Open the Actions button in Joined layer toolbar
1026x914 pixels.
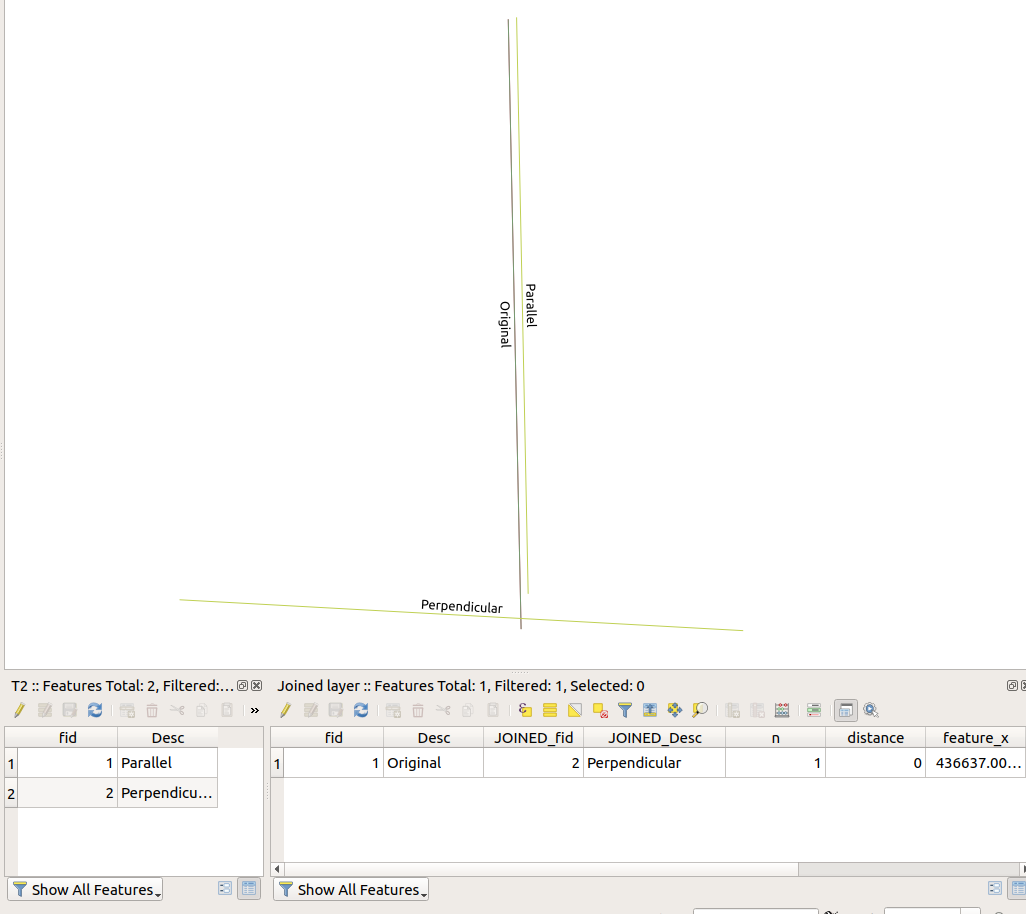coord(871,710)
